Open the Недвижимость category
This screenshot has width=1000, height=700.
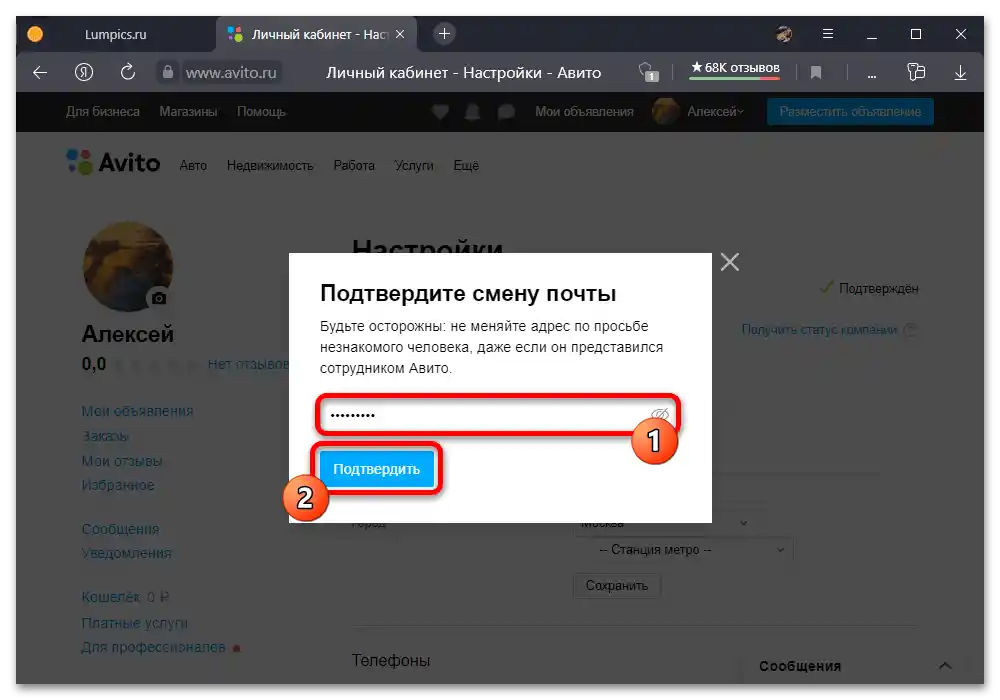tap(270, 166)
